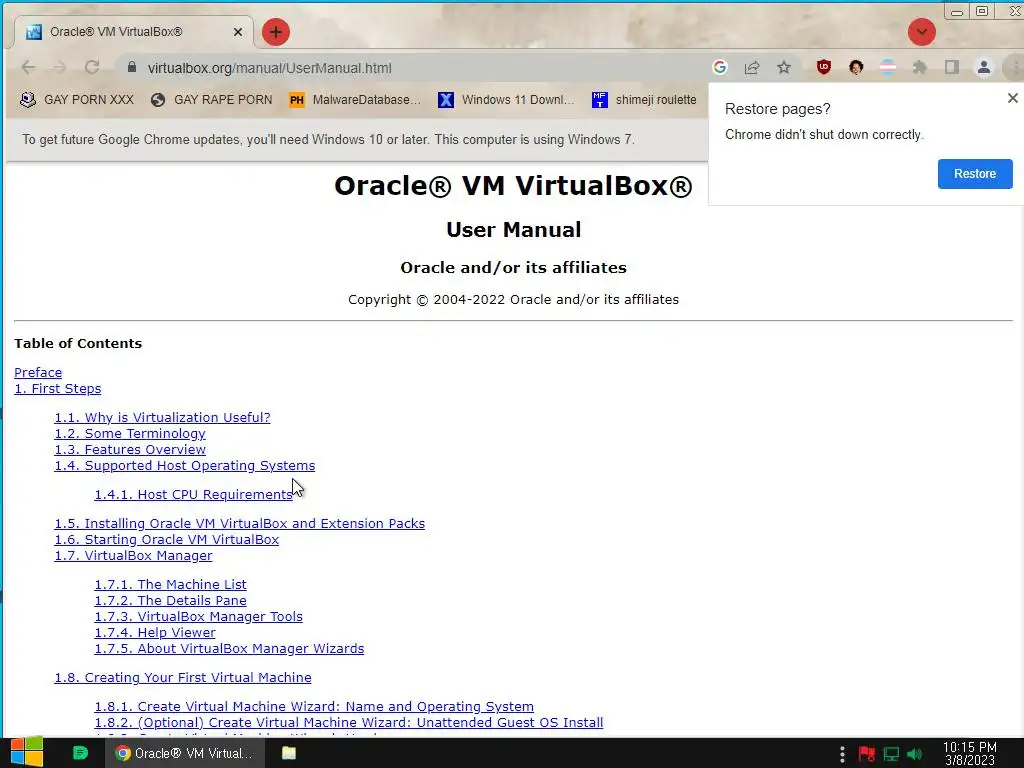Open 1.8.2. Unattended Guest OS Install link
The height and width of the screenshot is (768, 1024).
coord(349,722)
